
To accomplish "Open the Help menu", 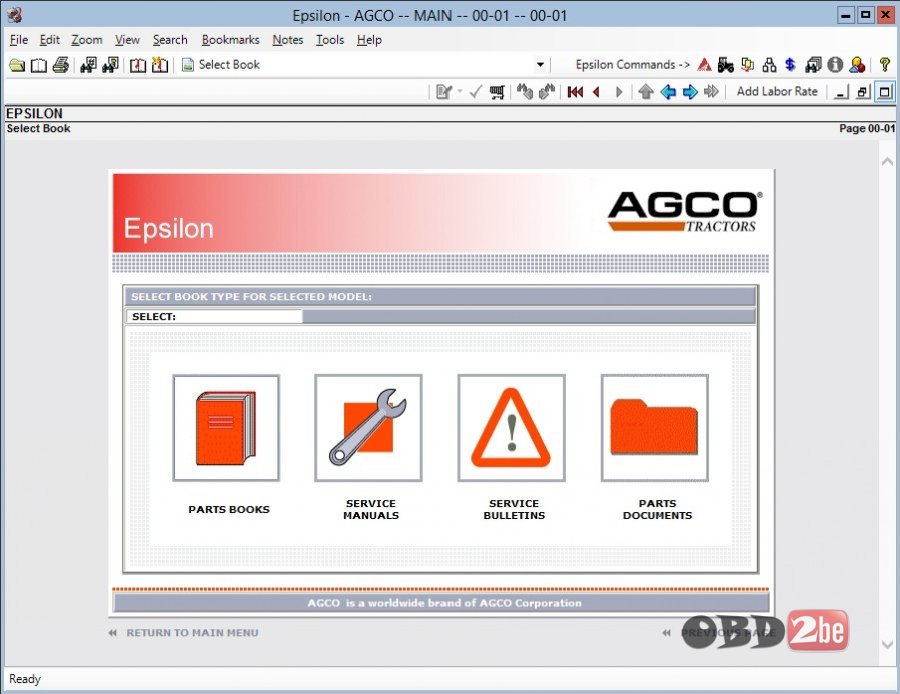I will 369,40.
